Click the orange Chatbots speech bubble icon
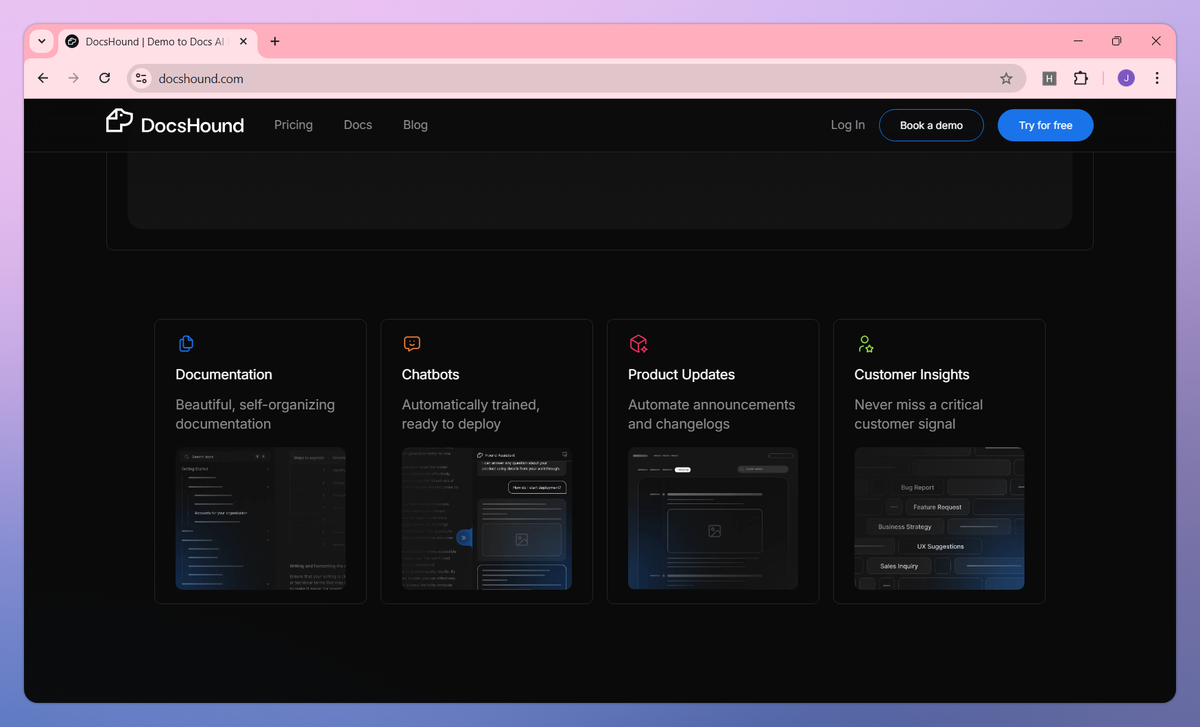Image resolution: width=1200 pixels, height=727 pixels. pos(412,343)
